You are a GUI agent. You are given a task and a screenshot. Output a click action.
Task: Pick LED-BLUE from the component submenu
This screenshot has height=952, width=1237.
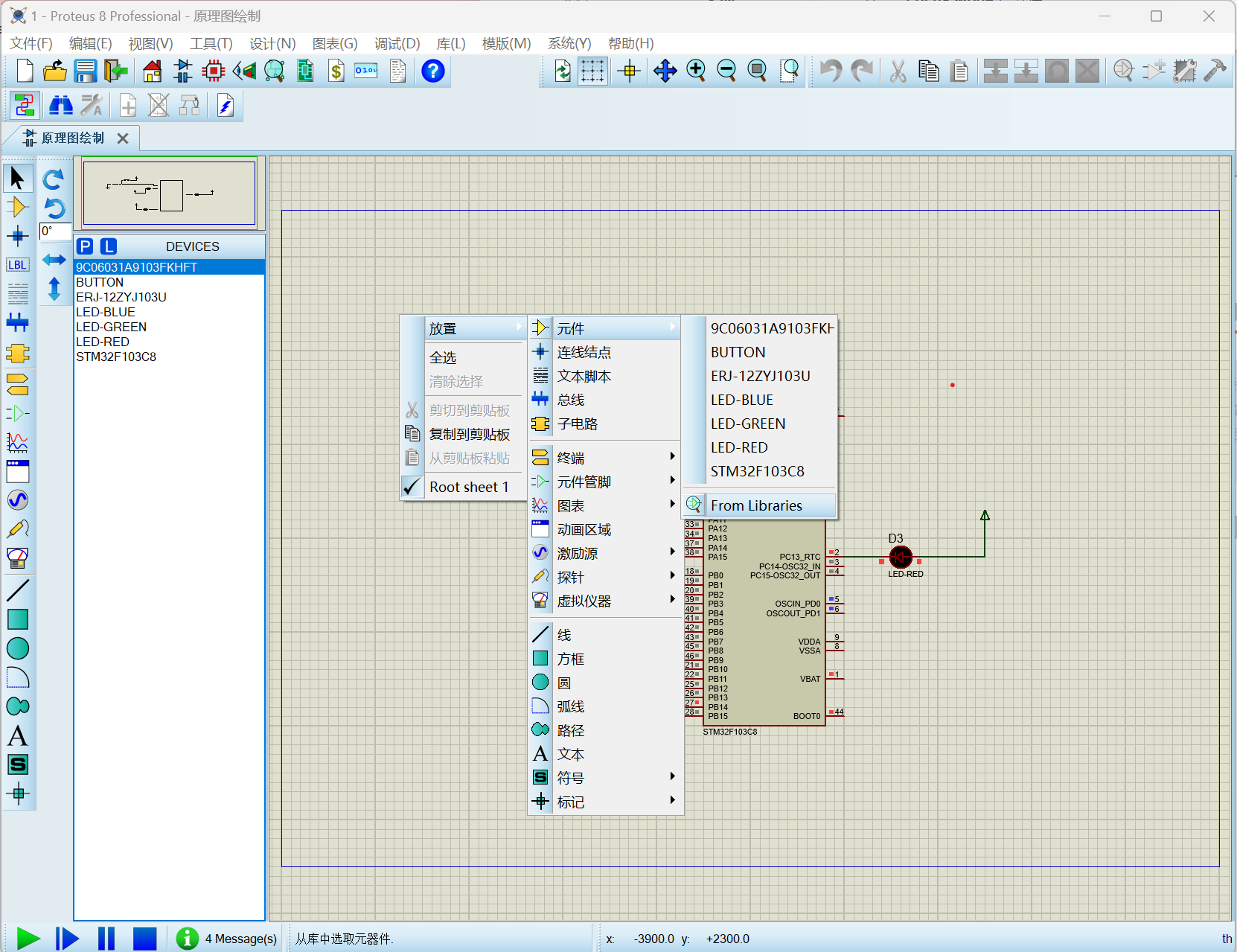759,400
